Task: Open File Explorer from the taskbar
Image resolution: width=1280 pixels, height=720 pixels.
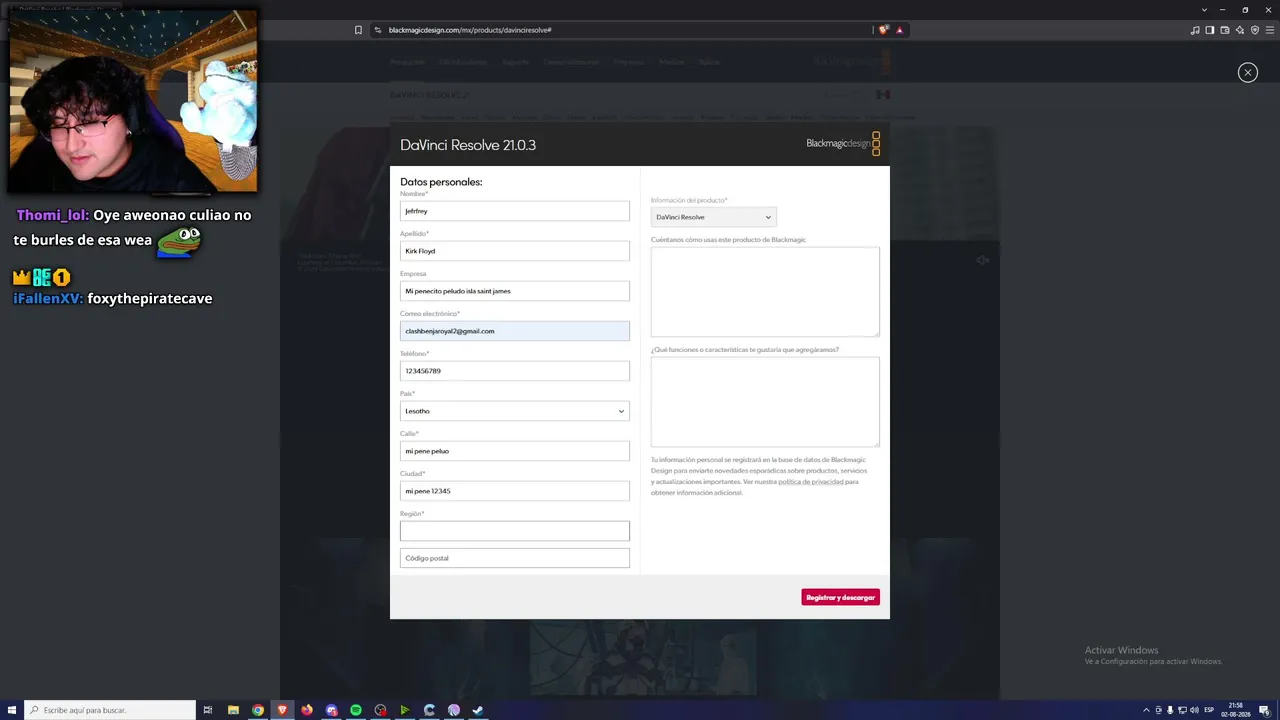Action: click(x=233, y=710)
